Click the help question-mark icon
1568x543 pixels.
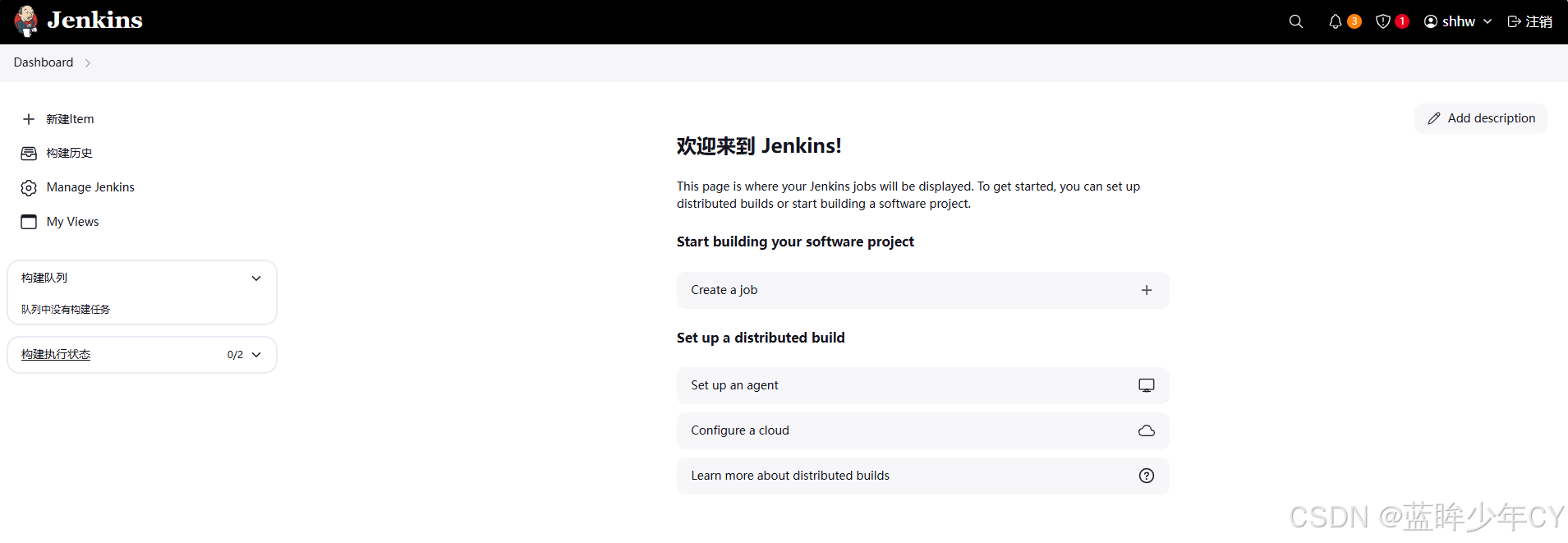[x=1147, y=476]
